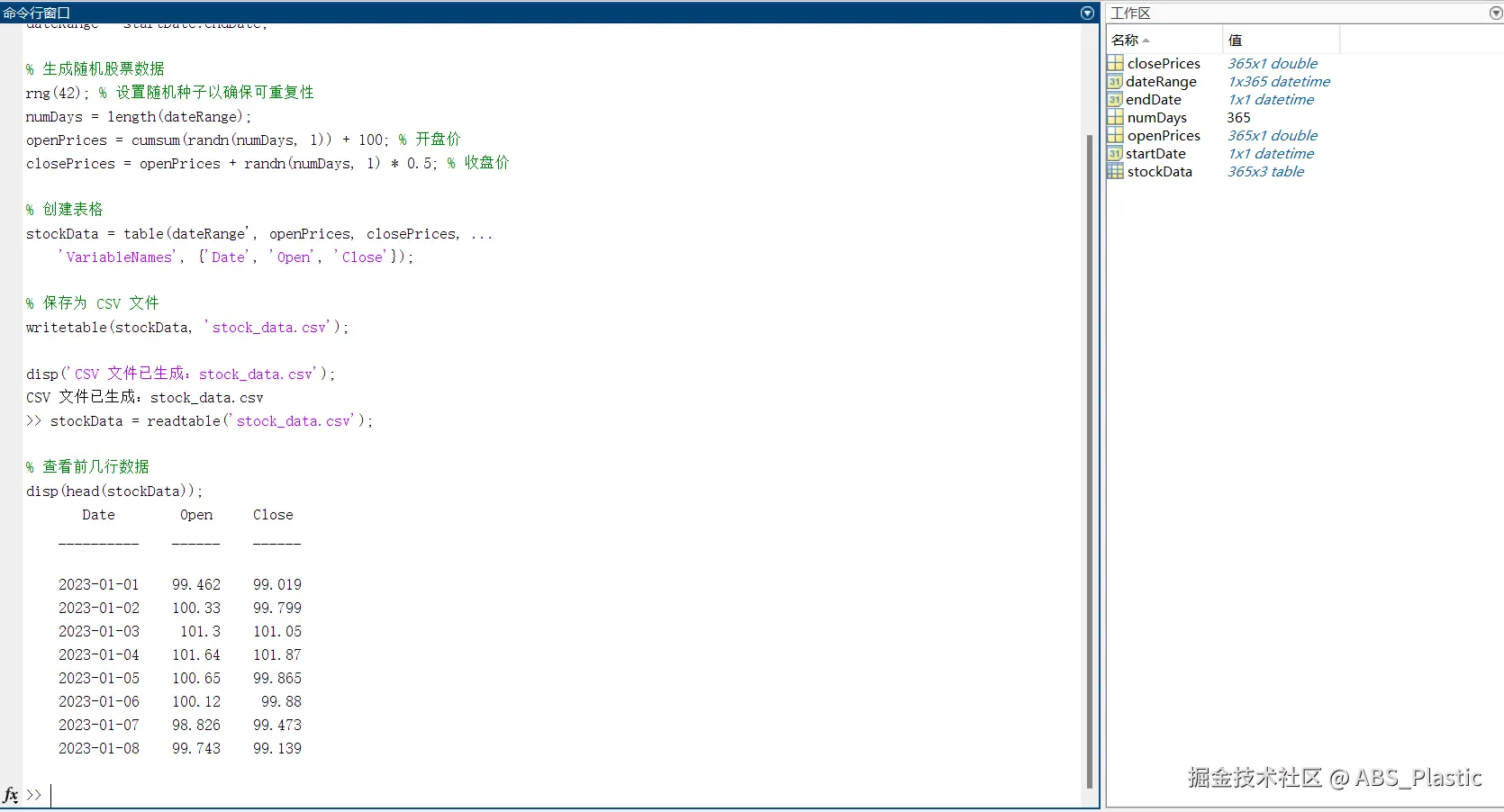The height and width of the screenshot is (812, 1504).
Task: Click the 2023-01-01 date cell
Action: [99, 584]
